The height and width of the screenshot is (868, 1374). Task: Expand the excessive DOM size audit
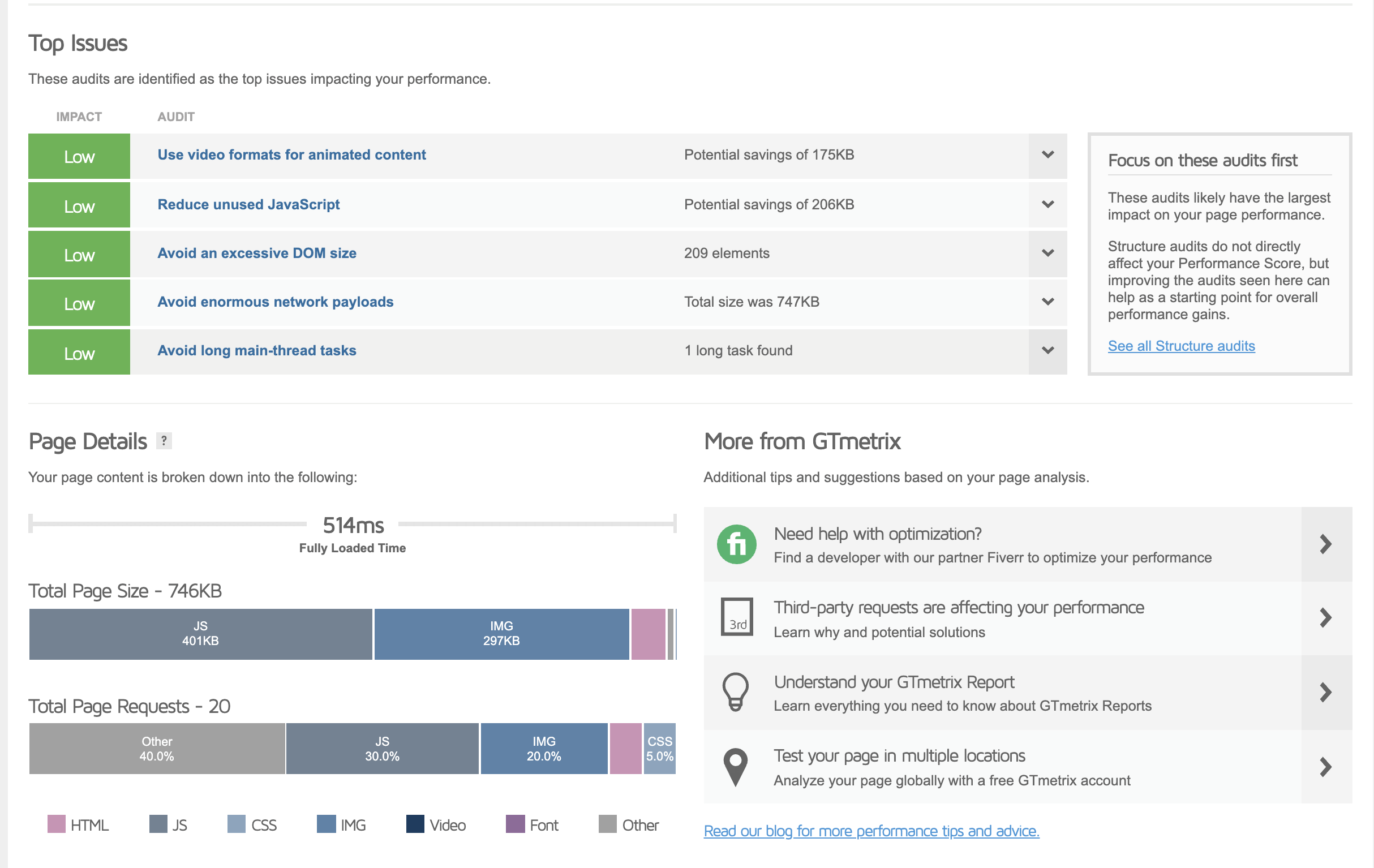[x=1047, y=253]
